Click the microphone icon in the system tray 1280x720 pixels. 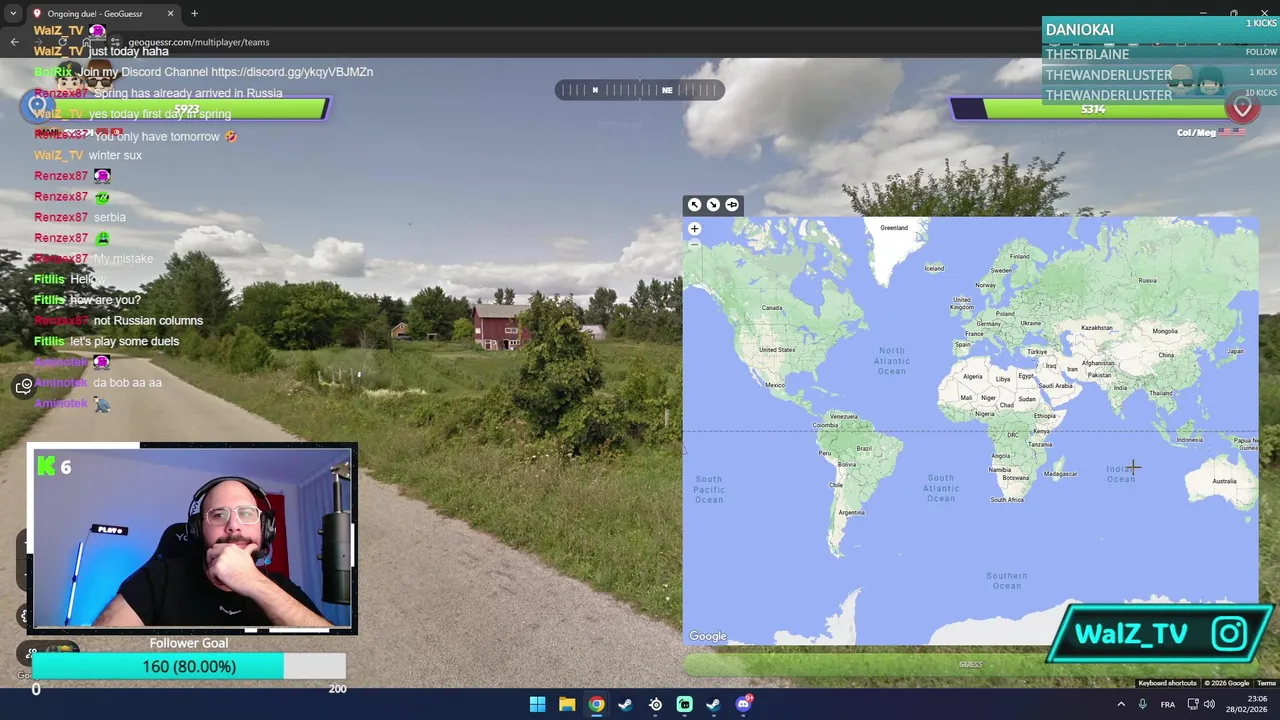1142,705
